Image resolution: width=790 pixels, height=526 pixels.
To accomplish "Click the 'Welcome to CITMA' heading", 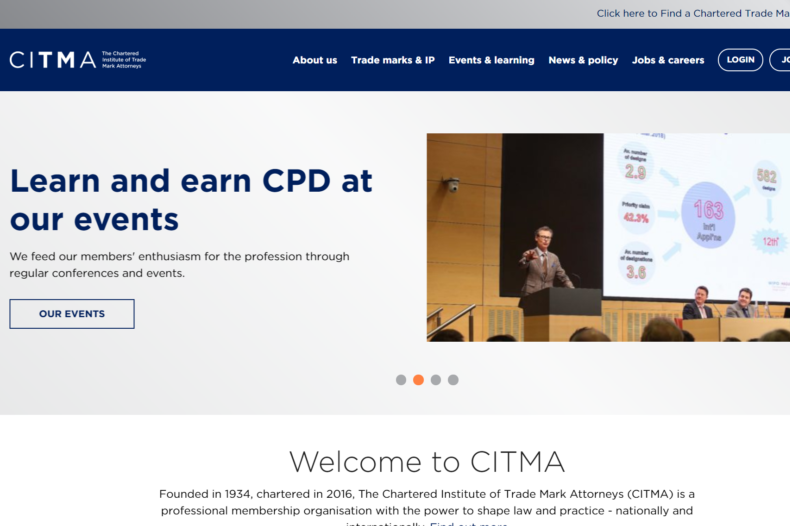I will [x=427, y=462].
